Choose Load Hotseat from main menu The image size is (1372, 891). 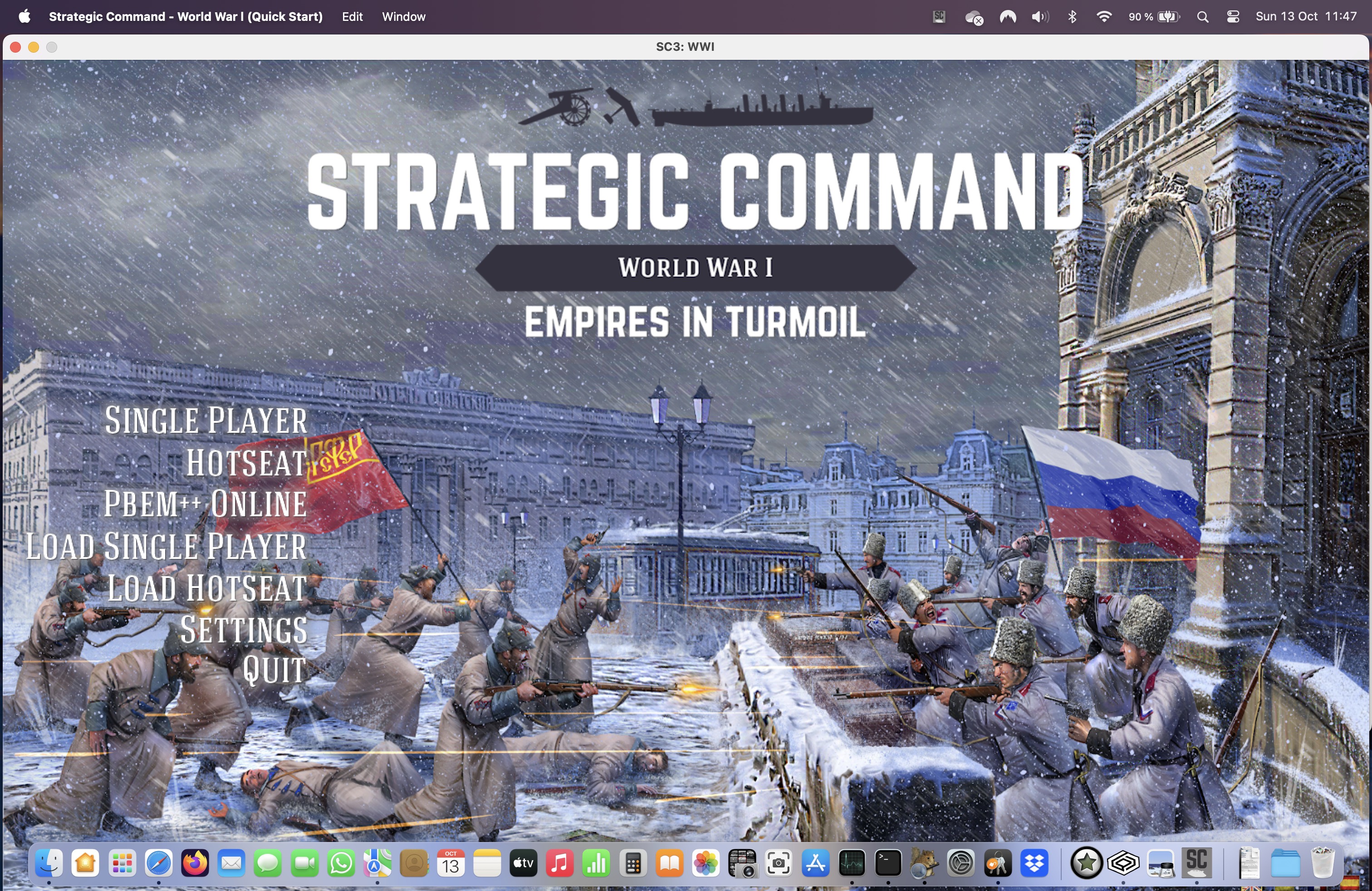(207, 588)
